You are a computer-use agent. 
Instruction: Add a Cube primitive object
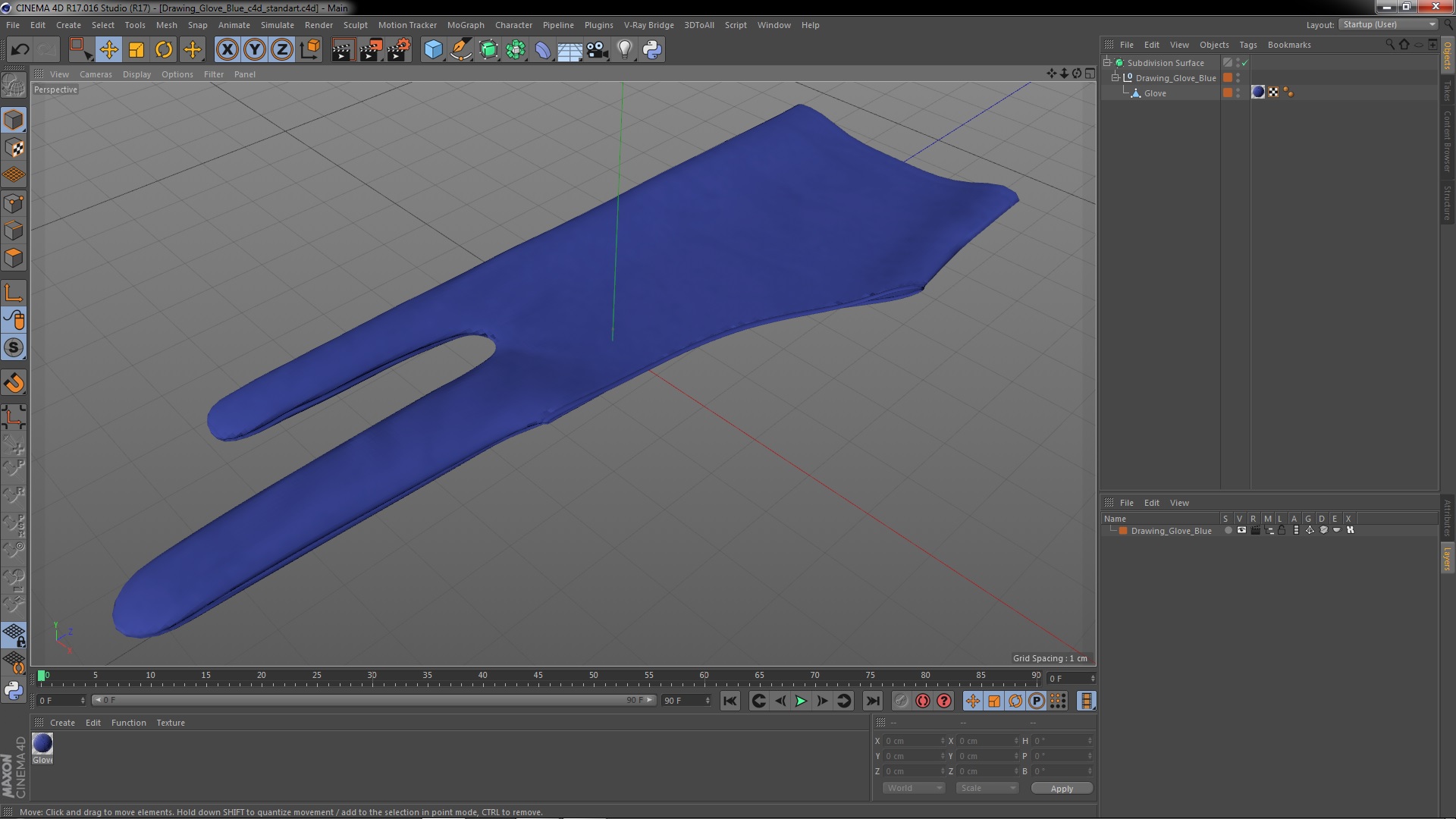click(433, 50)
